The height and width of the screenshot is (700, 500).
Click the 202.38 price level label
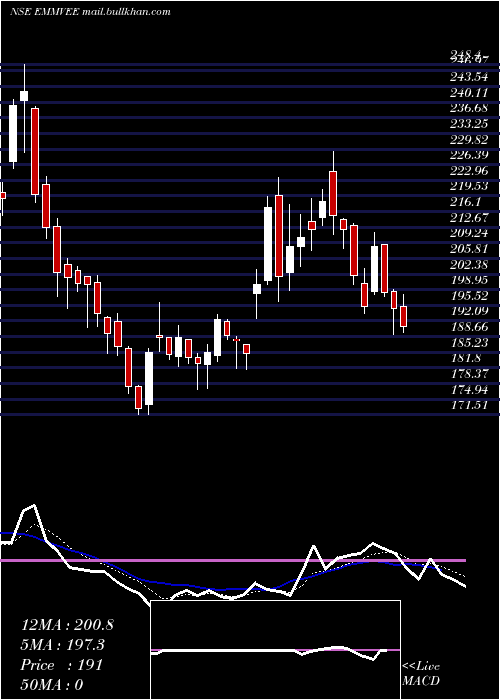point(469,264)
